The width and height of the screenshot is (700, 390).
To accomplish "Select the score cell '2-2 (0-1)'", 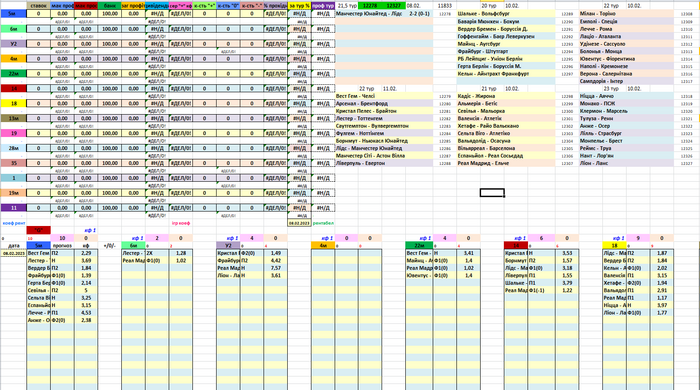I will click(419, 14).
